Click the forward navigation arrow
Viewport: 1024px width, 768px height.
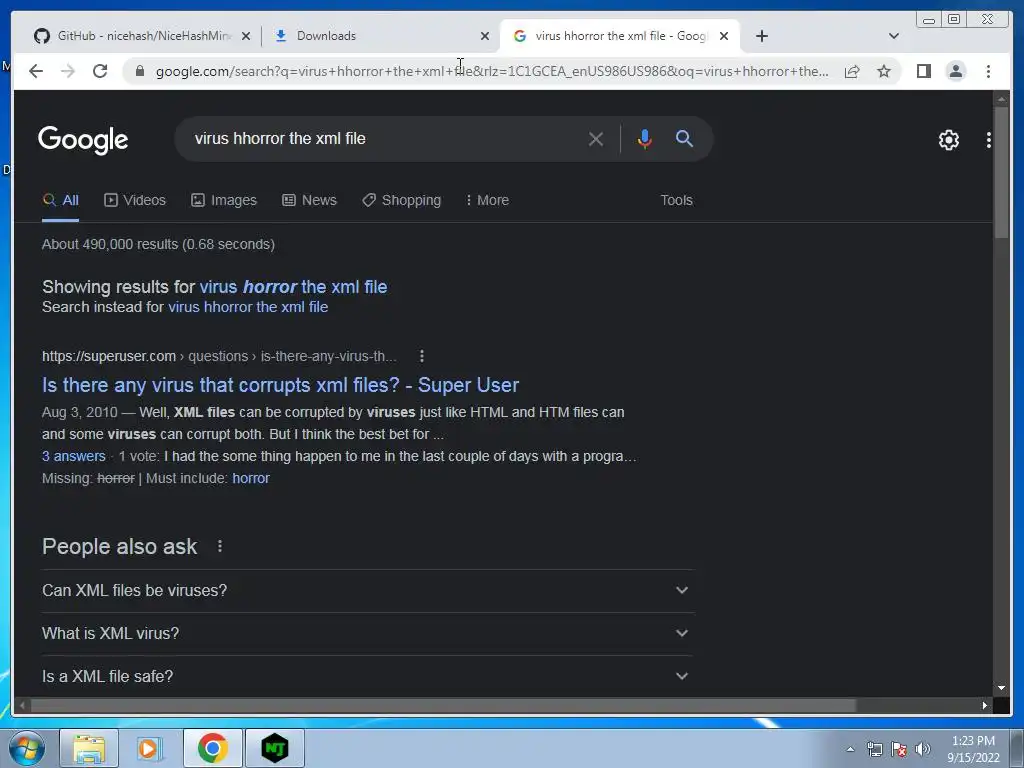coord(68,71)
